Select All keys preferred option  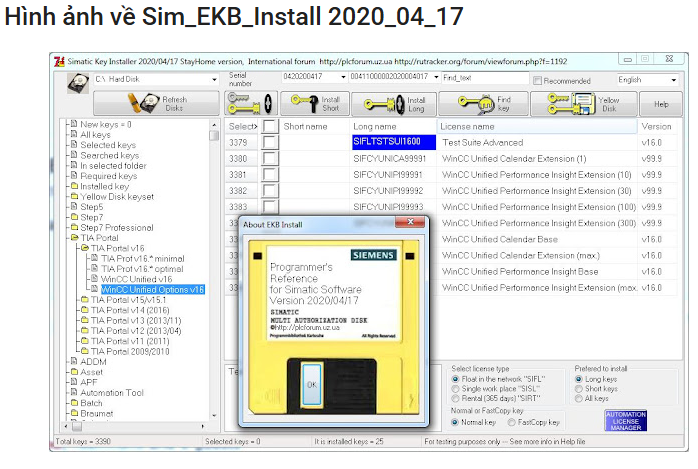pyautogui.click(x=578, y=398)
